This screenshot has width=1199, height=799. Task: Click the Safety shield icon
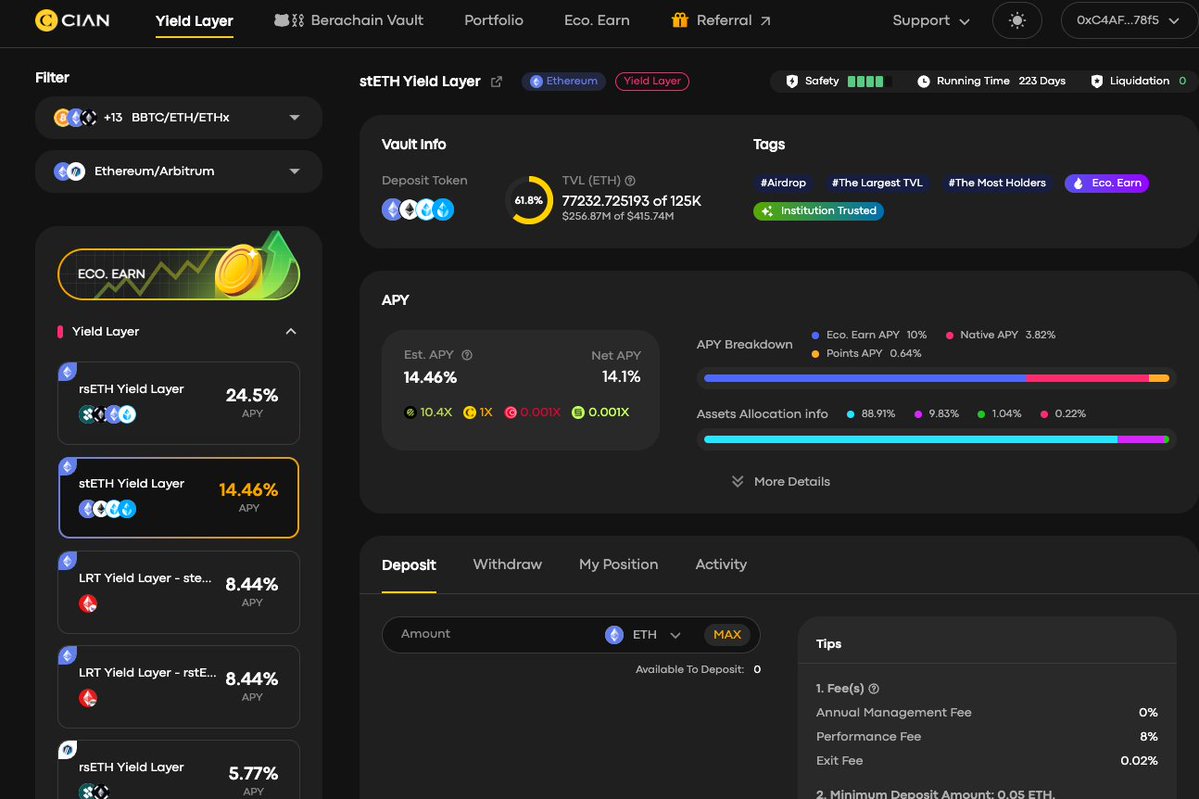792,81
